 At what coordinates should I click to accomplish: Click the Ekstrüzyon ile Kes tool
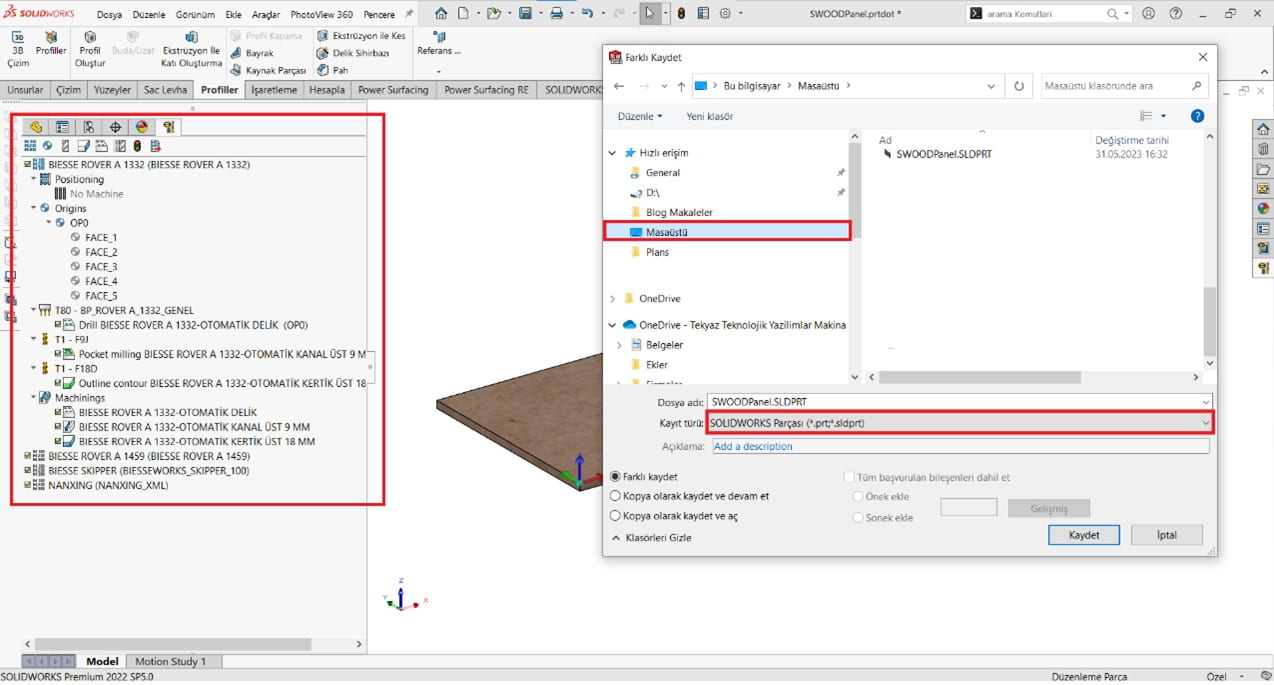[x=362, y=36]
